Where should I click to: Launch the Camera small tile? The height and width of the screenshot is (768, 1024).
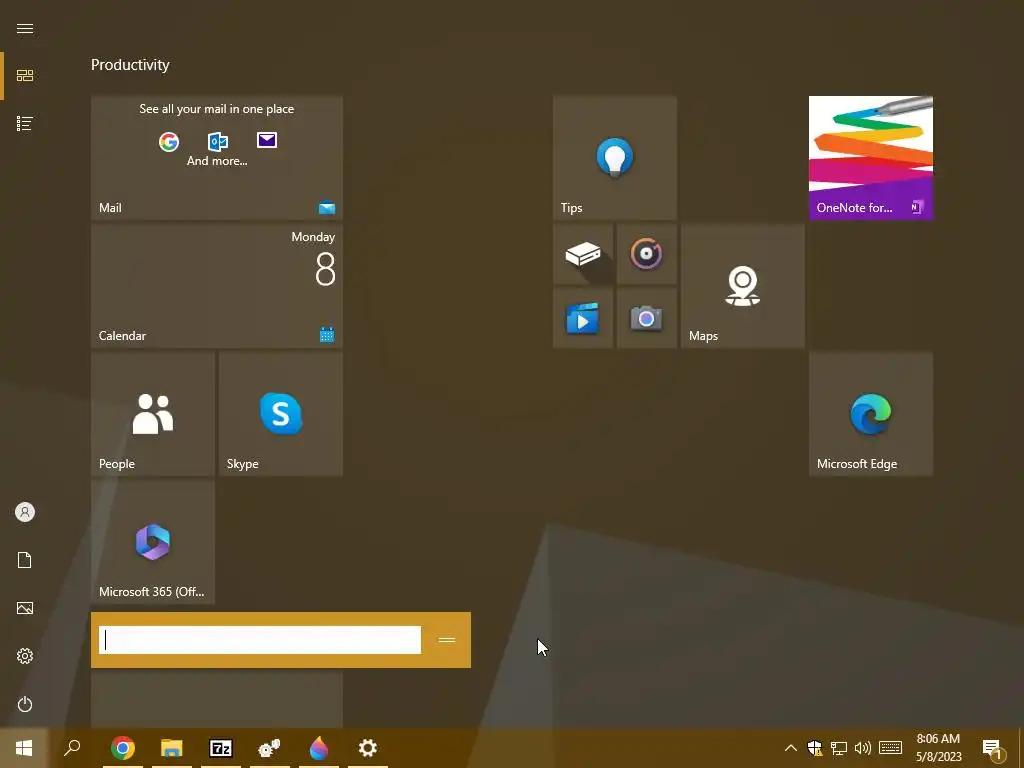(x=647, y=318)
